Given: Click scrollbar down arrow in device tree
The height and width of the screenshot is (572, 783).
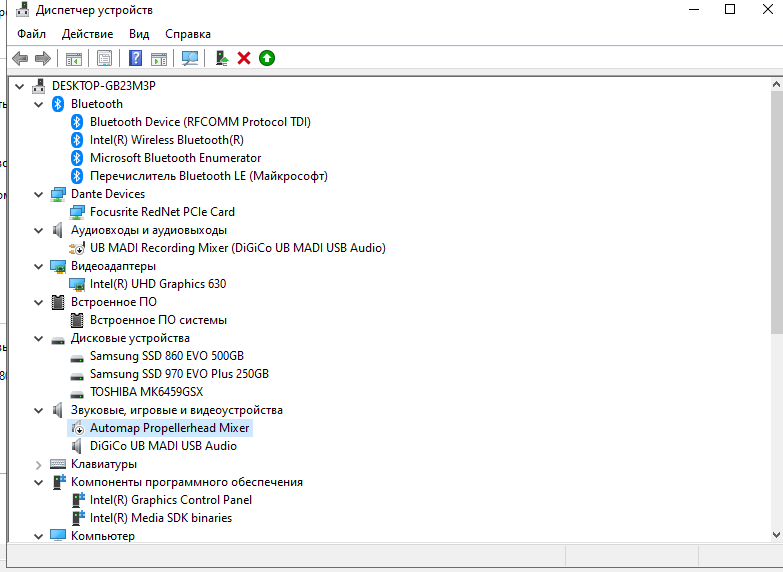Looking at the screenshot, I should pyautogui.click(x=777, y=535).
